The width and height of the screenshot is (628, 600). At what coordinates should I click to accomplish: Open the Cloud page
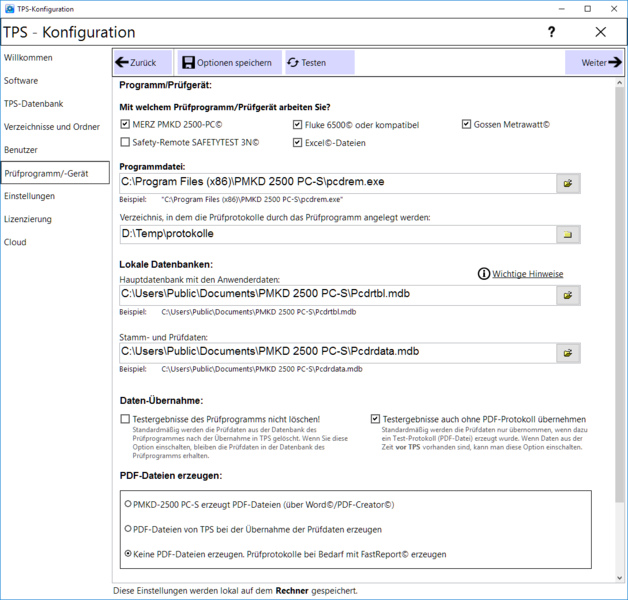(x=15, y=242)
